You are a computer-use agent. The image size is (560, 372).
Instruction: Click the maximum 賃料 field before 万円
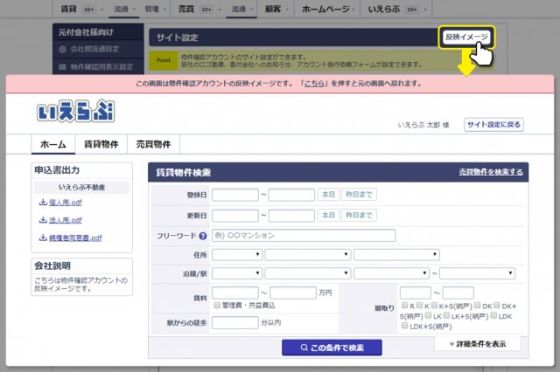coord(293,293)
